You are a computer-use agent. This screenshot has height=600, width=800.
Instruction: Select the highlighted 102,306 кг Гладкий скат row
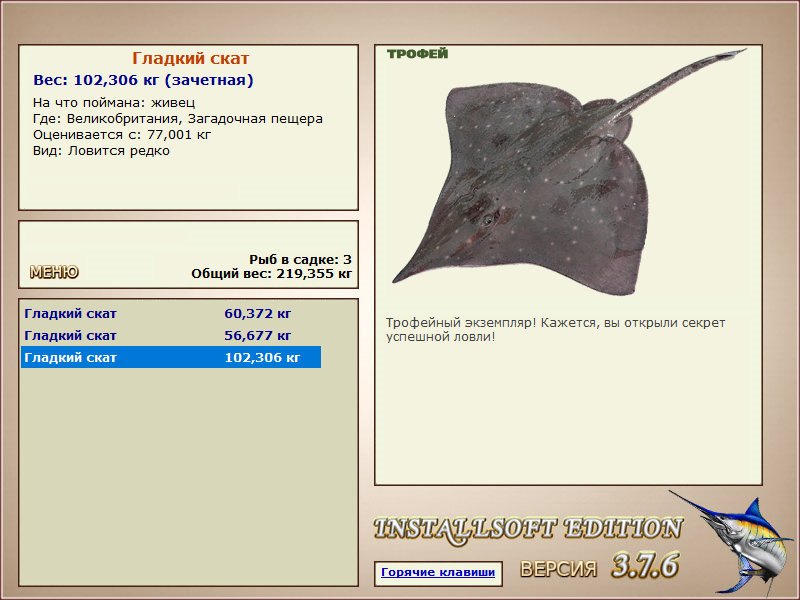[x=171, y=357]
